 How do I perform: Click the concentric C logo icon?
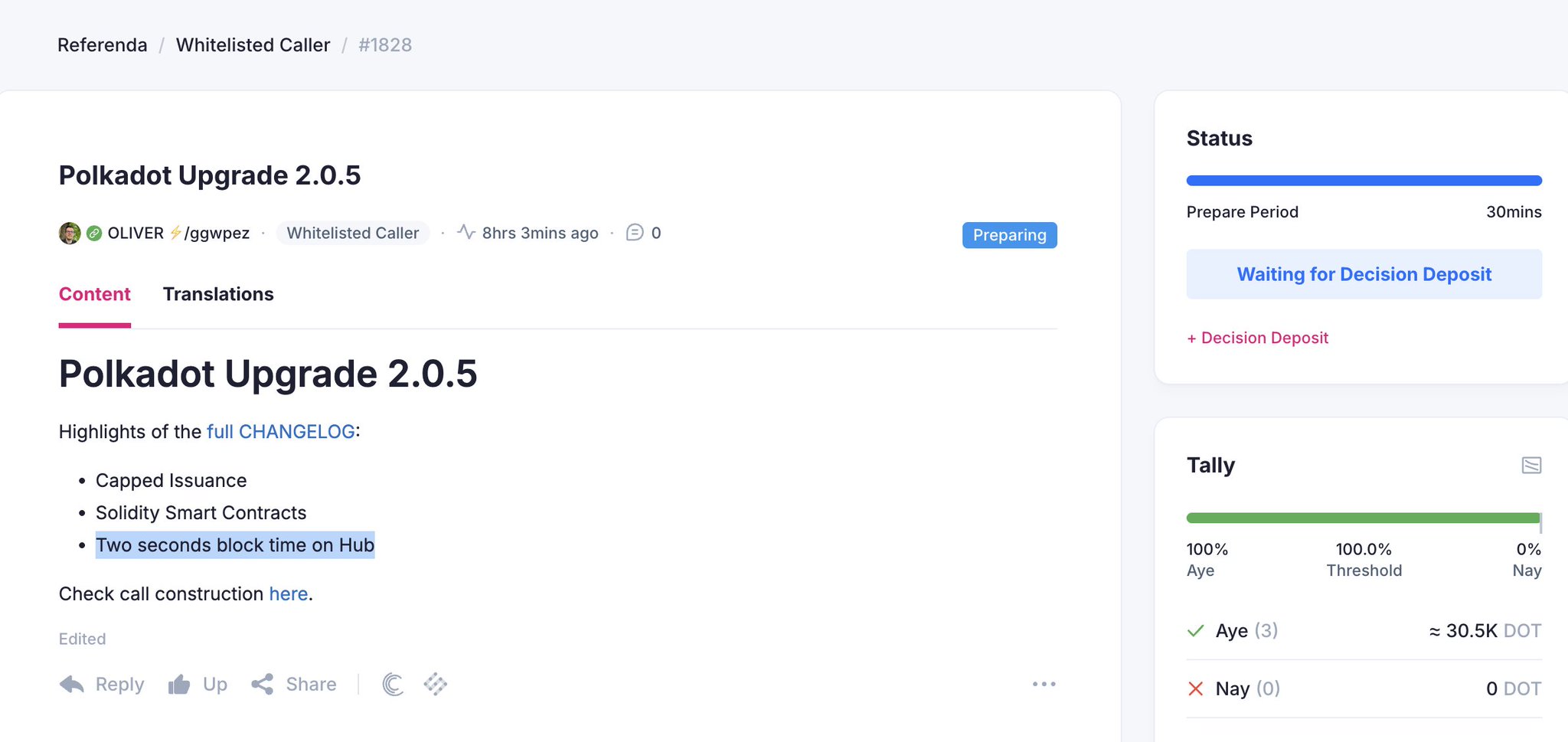[x=393, y=684]
